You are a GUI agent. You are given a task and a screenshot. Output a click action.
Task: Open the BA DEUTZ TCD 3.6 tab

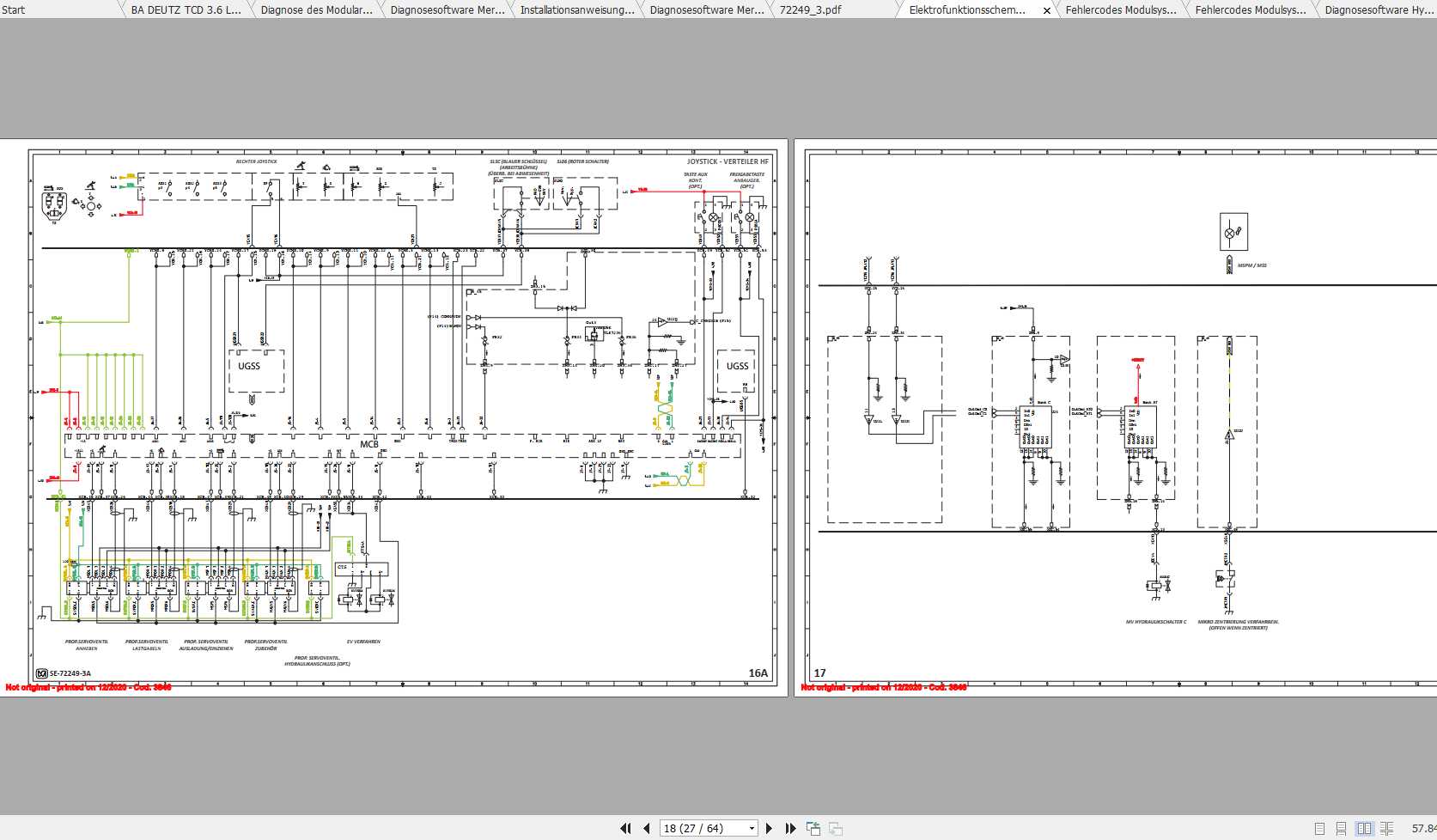tap(186, 10)
